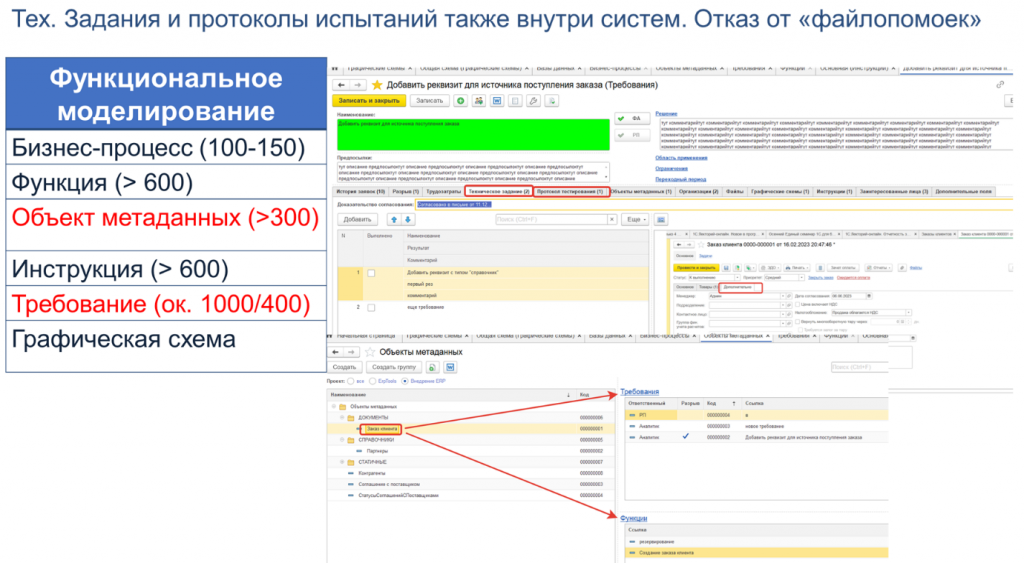Open the Область применения link
The height and width of the screenshot is (563, 1024).
click(681, 158)
